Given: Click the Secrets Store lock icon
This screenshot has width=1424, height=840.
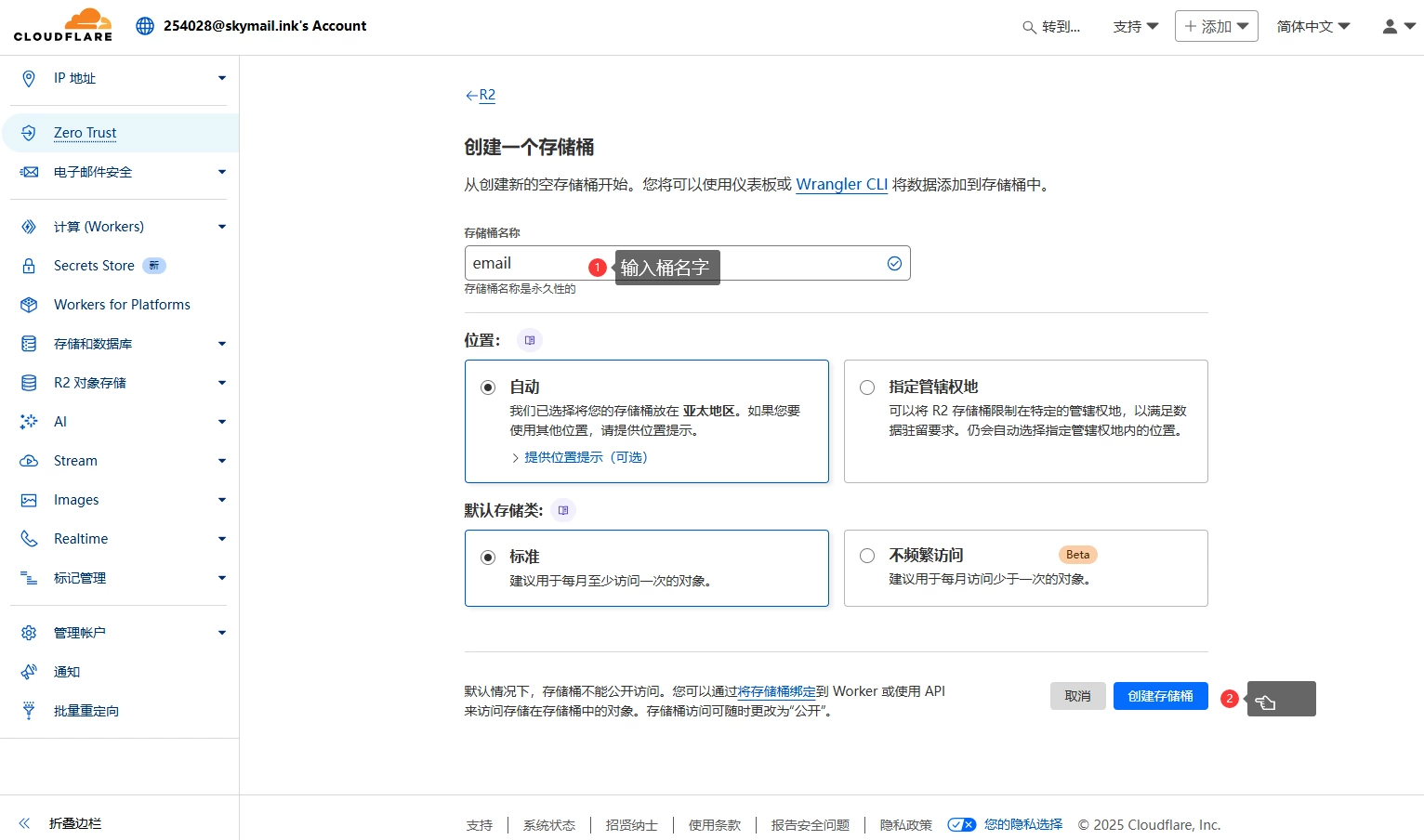Looking at the screenshot, I should pos(28,266).
